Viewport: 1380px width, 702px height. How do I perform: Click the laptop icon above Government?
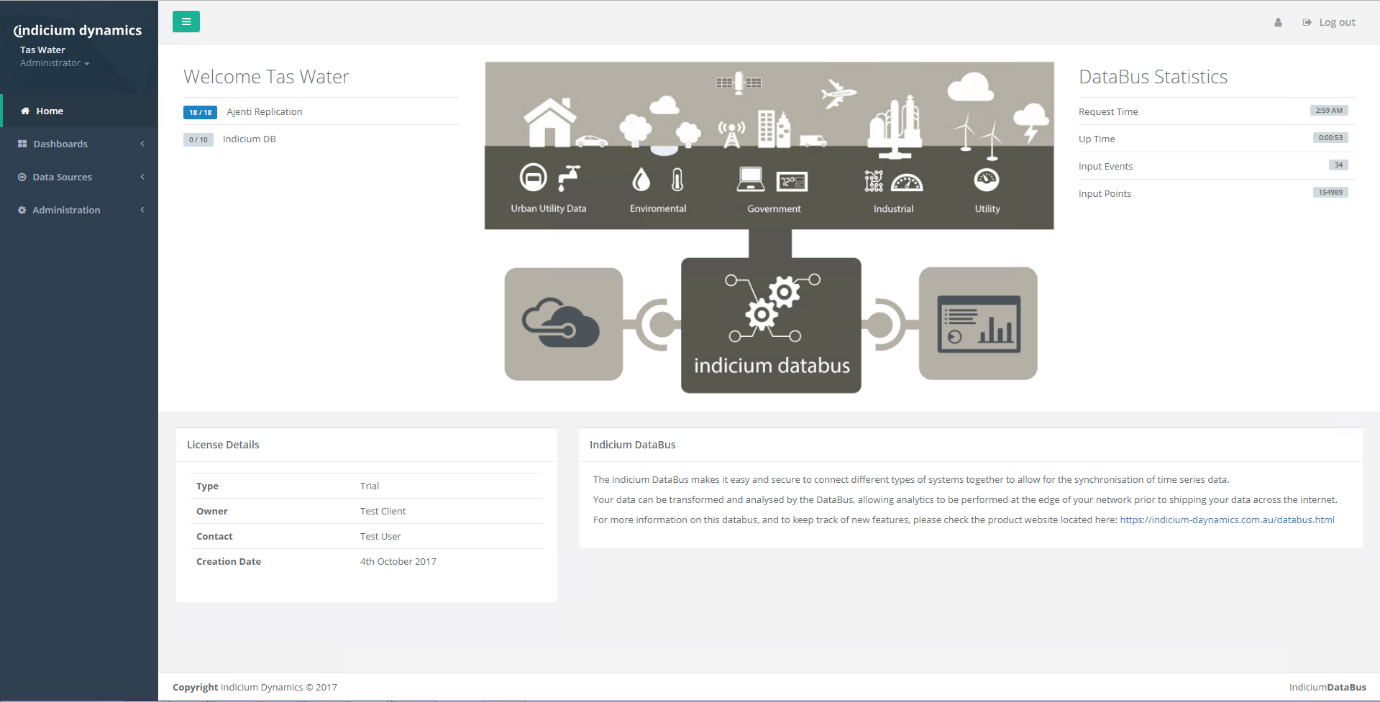(751, 180)
